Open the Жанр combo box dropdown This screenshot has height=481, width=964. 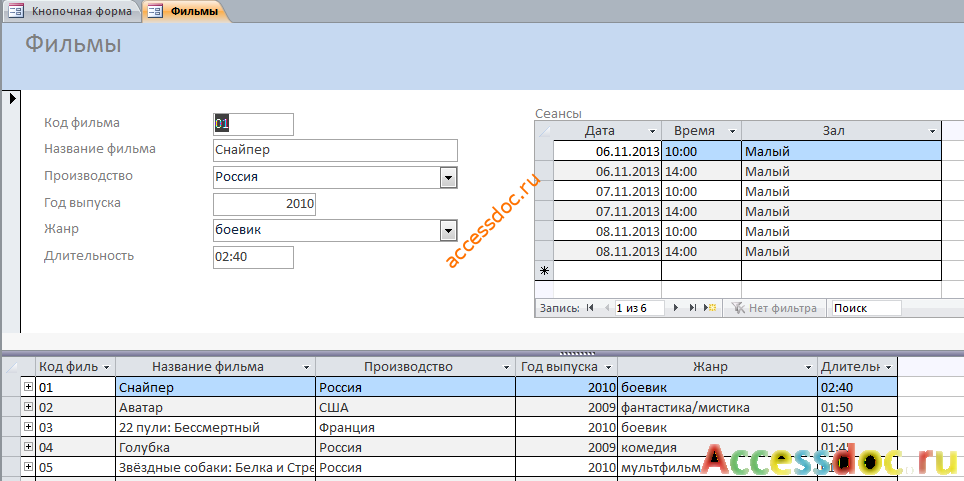449,231
